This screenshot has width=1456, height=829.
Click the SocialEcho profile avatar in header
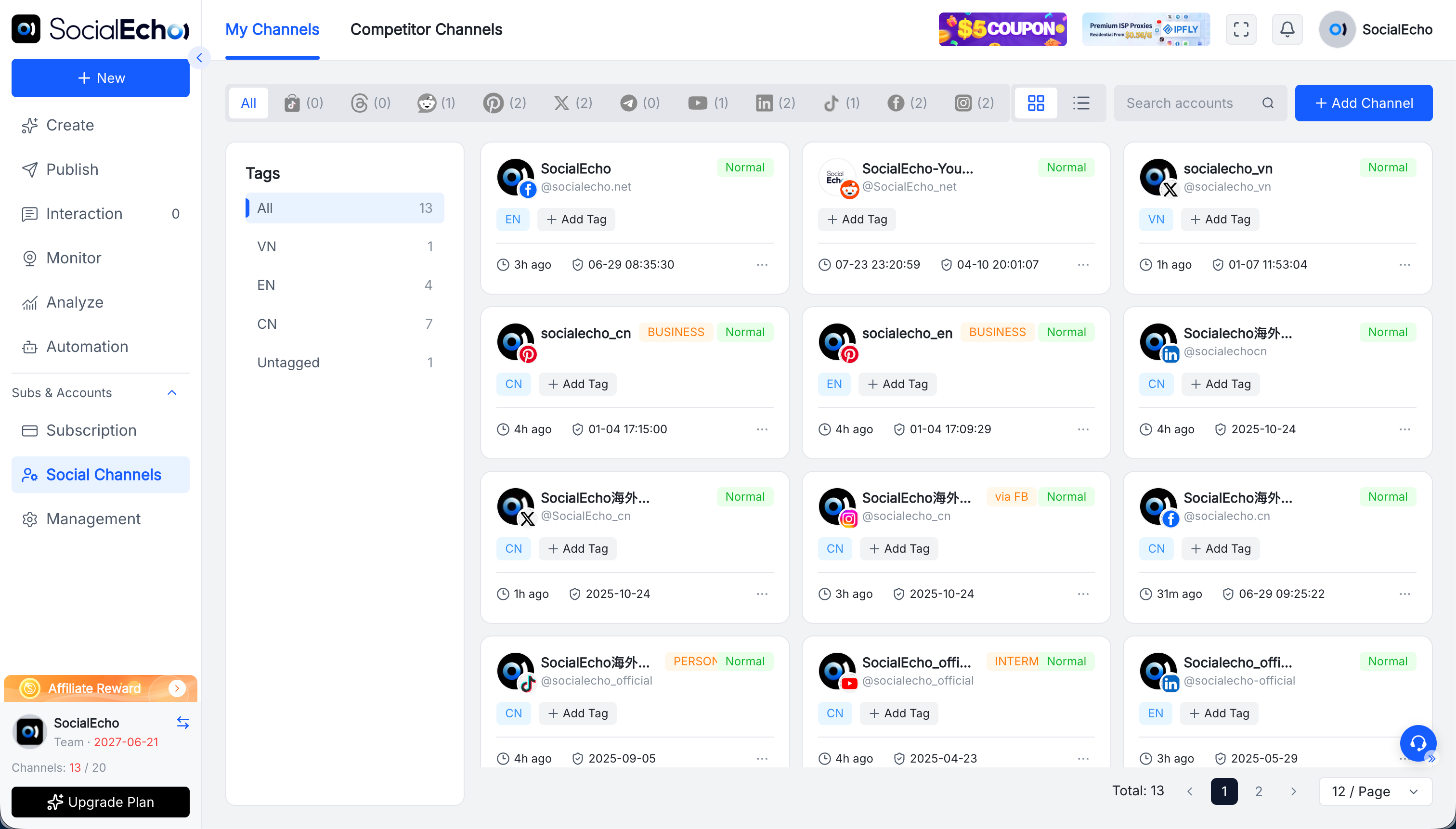coord(1337,30)
